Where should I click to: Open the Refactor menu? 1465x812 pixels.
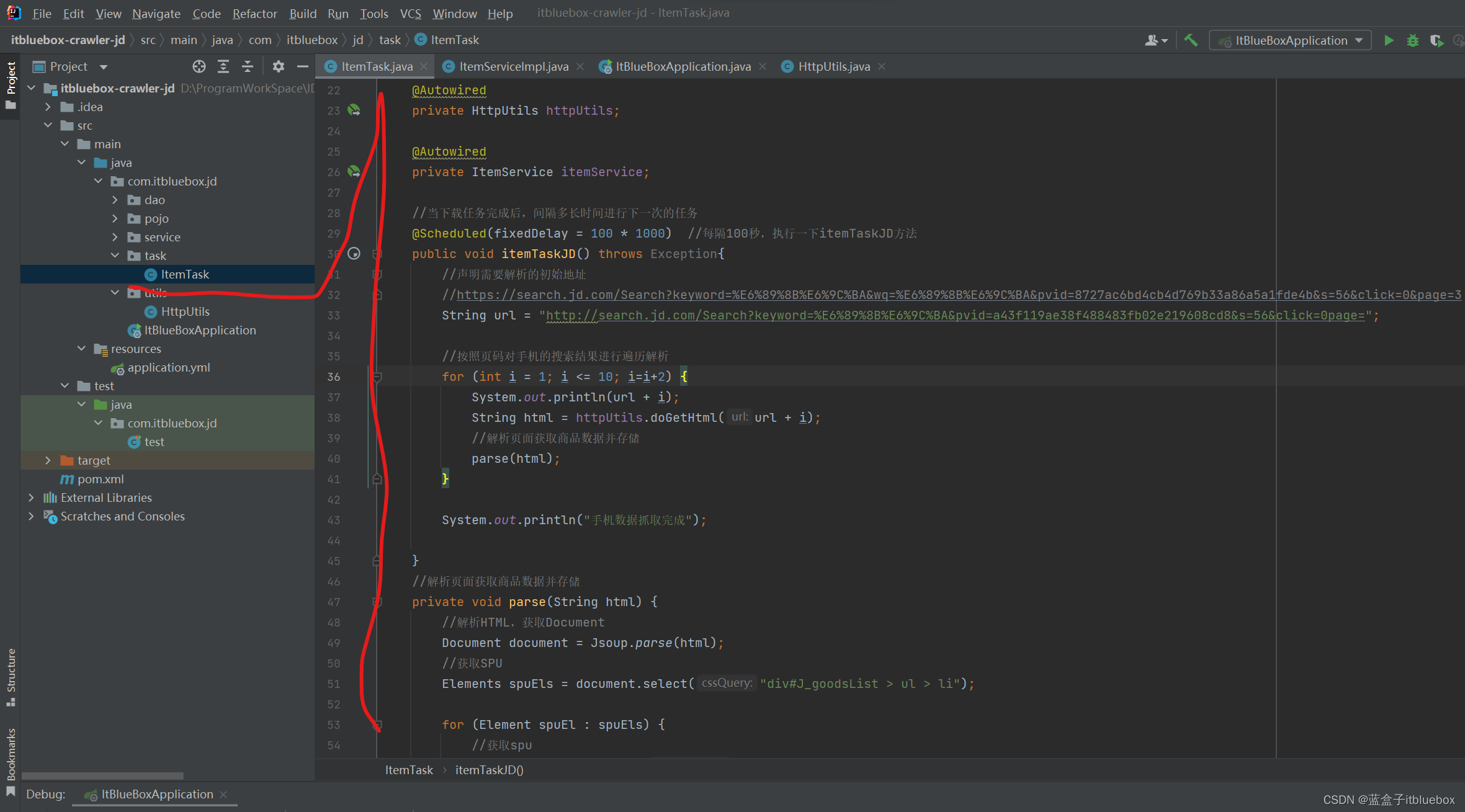pos(254,14)
